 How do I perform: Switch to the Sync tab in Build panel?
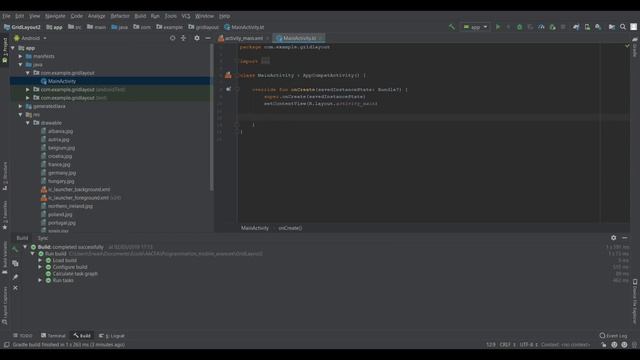coord(43,238)
